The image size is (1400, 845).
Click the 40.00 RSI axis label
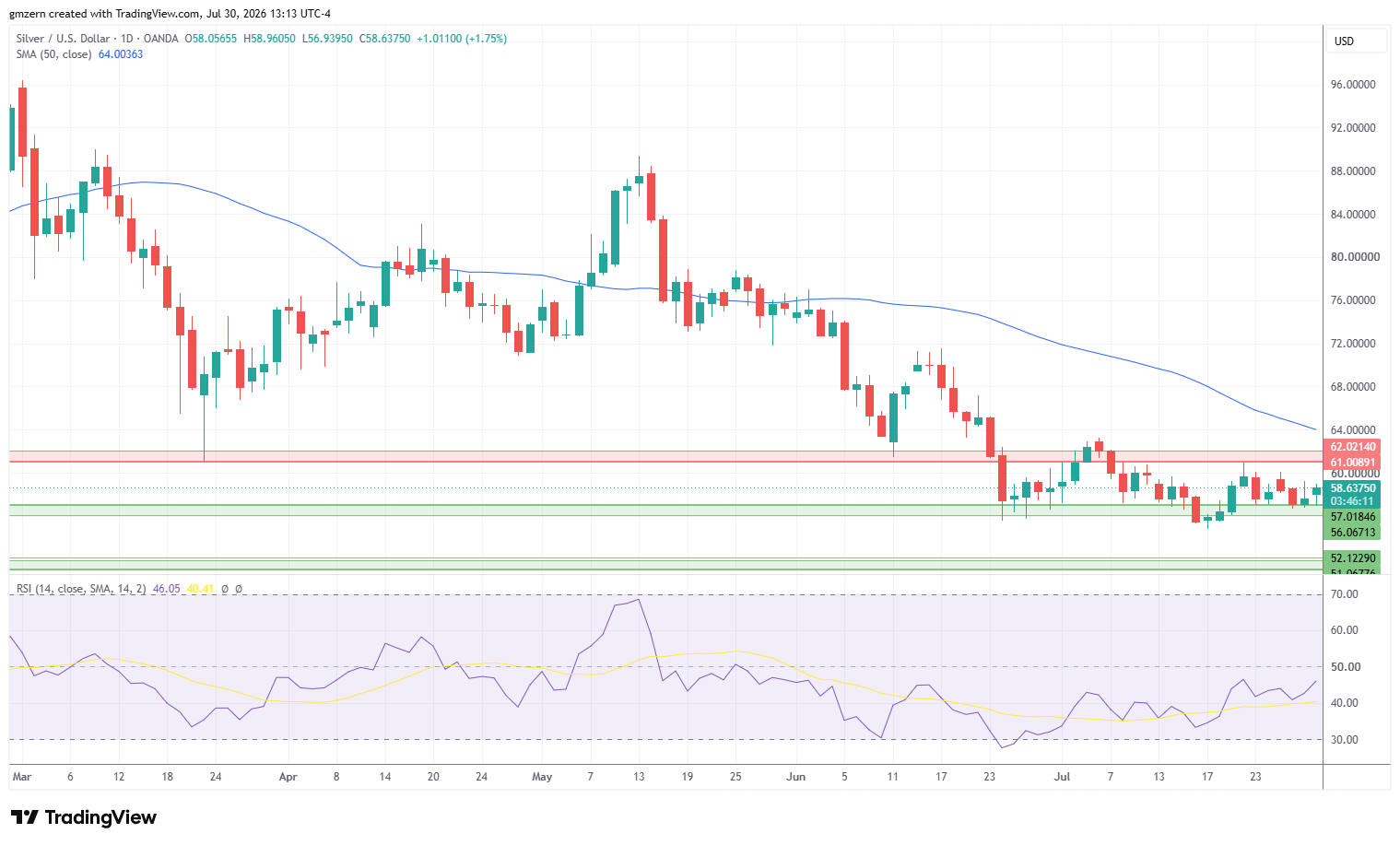coord(1345,703)
